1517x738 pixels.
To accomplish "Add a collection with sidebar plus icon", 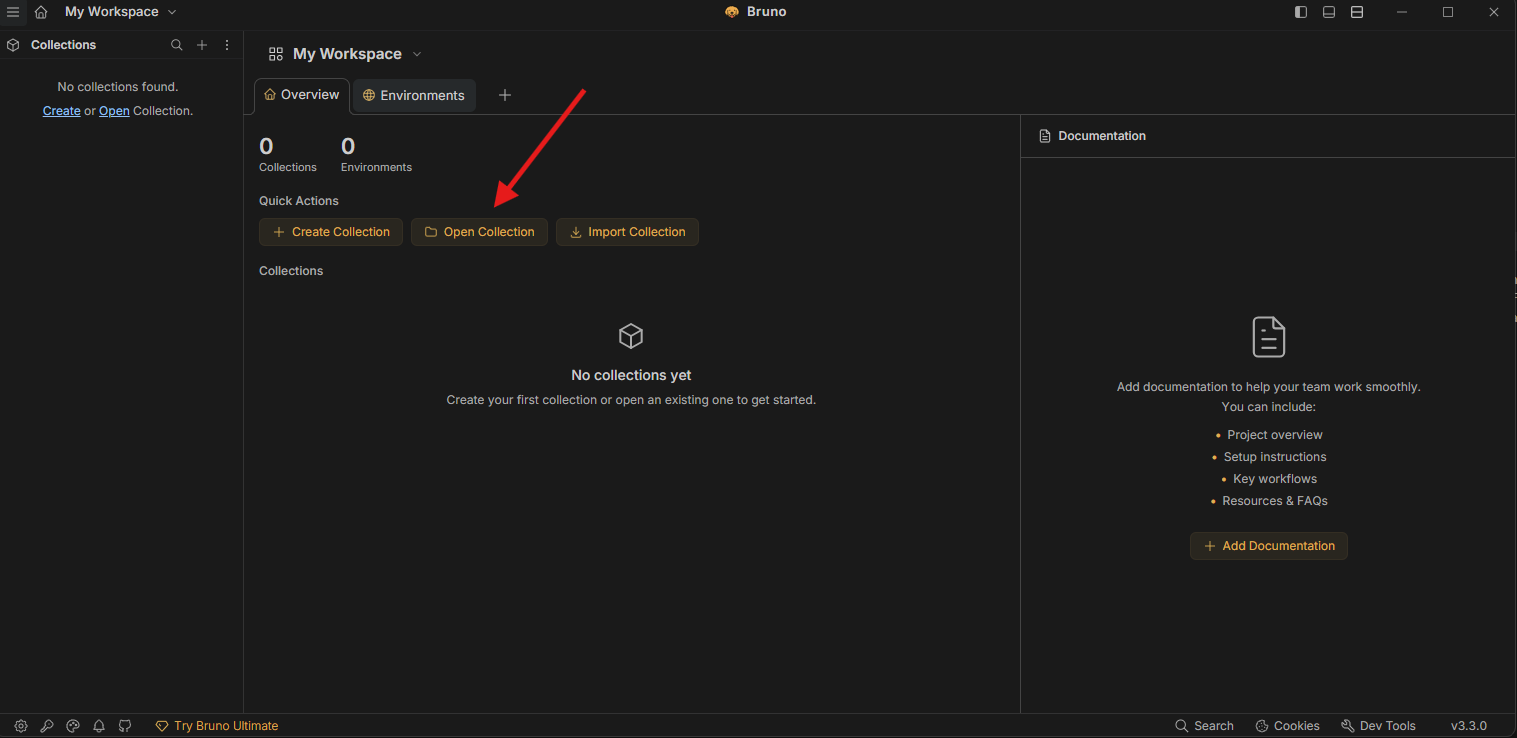I will (202, 45).
